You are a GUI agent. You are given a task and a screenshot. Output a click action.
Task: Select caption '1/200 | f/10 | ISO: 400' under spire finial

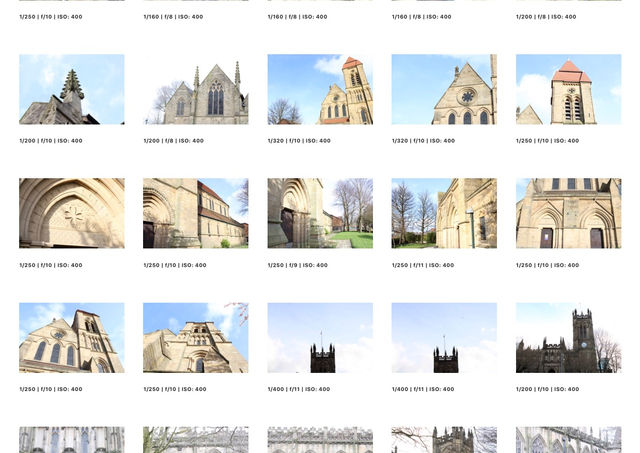point(51,141)
